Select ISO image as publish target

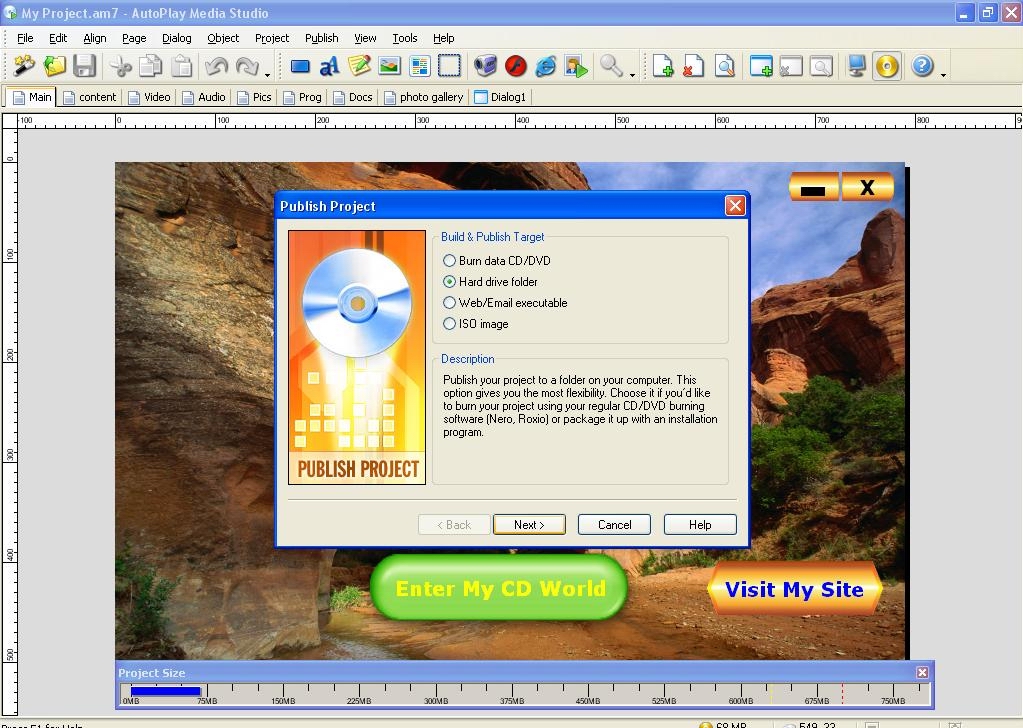click(x=450, y=324)
